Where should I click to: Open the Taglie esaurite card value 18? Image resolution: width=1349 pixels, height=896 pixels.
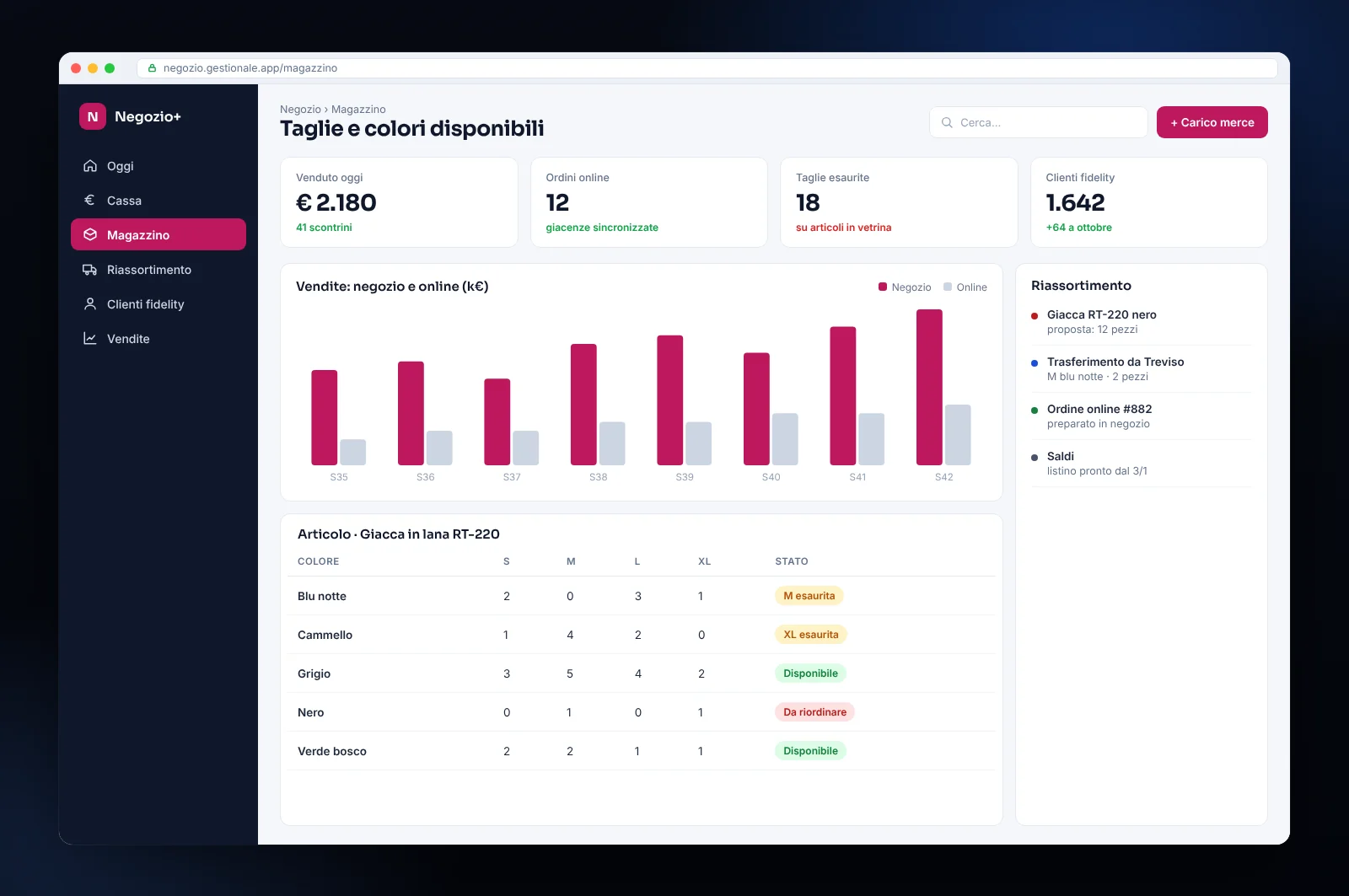point(808,202)
